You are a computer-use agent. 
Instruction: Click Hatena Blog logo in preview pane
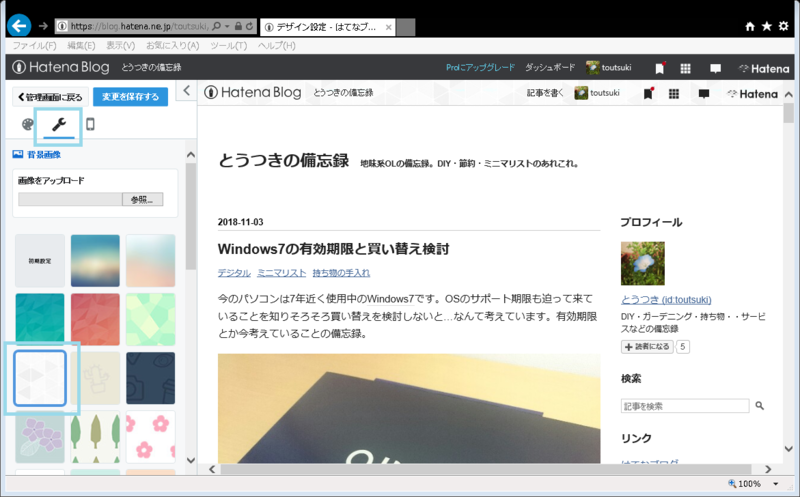[x=253, y=92]
